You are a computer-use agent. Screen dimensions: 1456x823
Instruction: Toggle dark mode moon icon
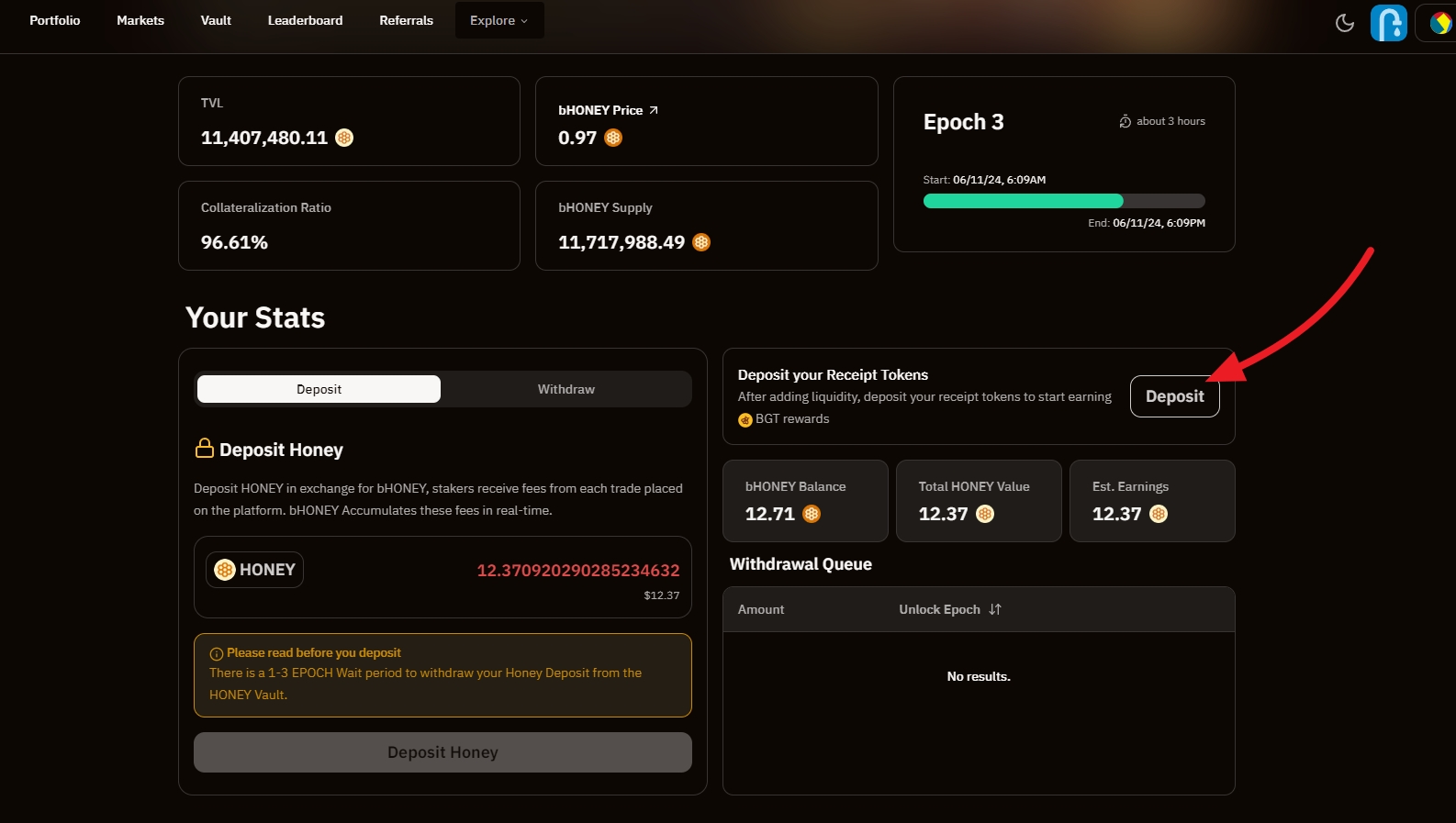[1345, 23]
